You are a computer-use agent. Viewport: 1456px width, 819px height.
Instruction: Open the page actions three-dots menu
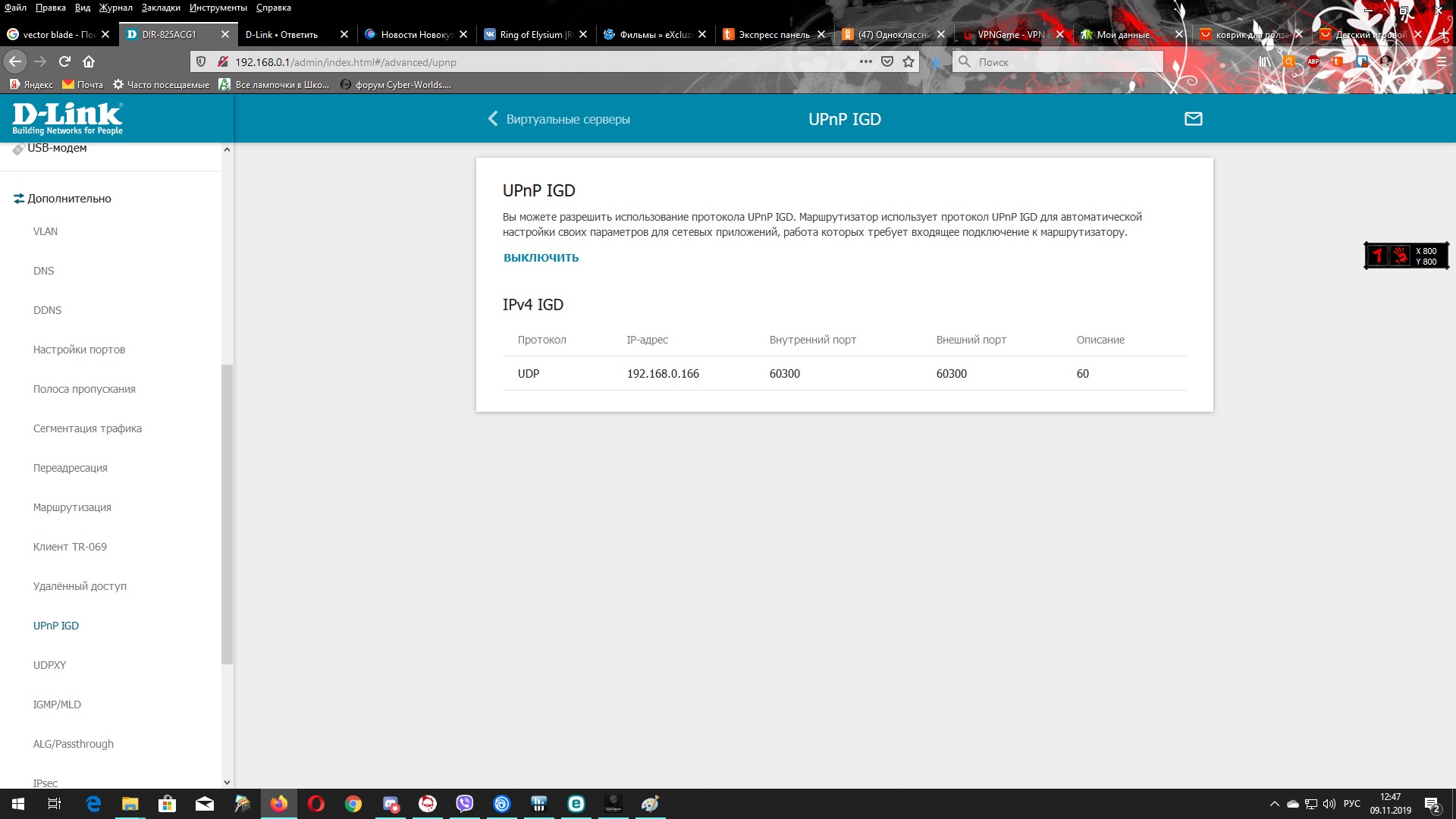865,61
